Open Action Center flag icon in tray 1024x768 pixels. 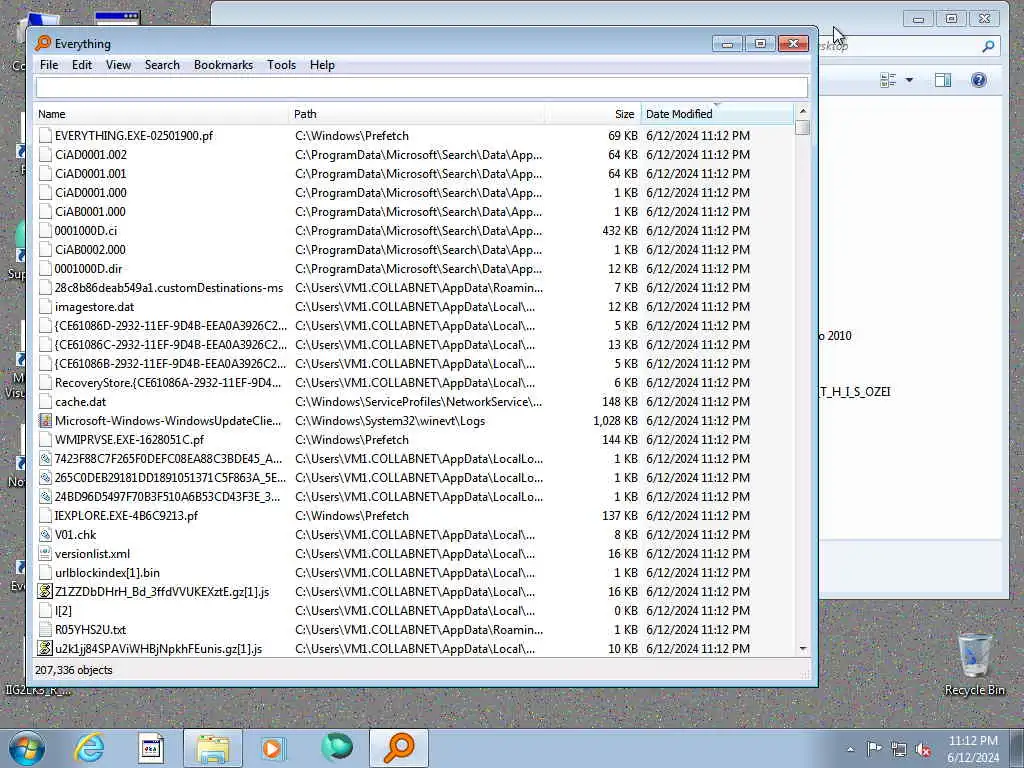tap(874, 749)
